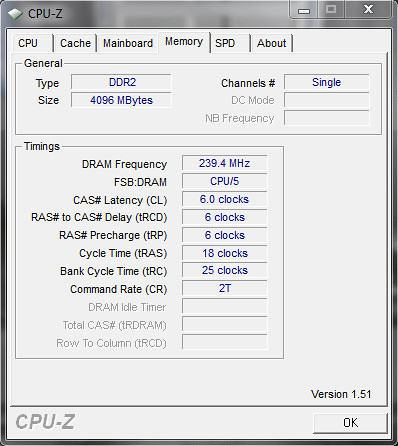398x446 pixels.
Task: Click the empty Row To Column field
Action: pos(225,342)
